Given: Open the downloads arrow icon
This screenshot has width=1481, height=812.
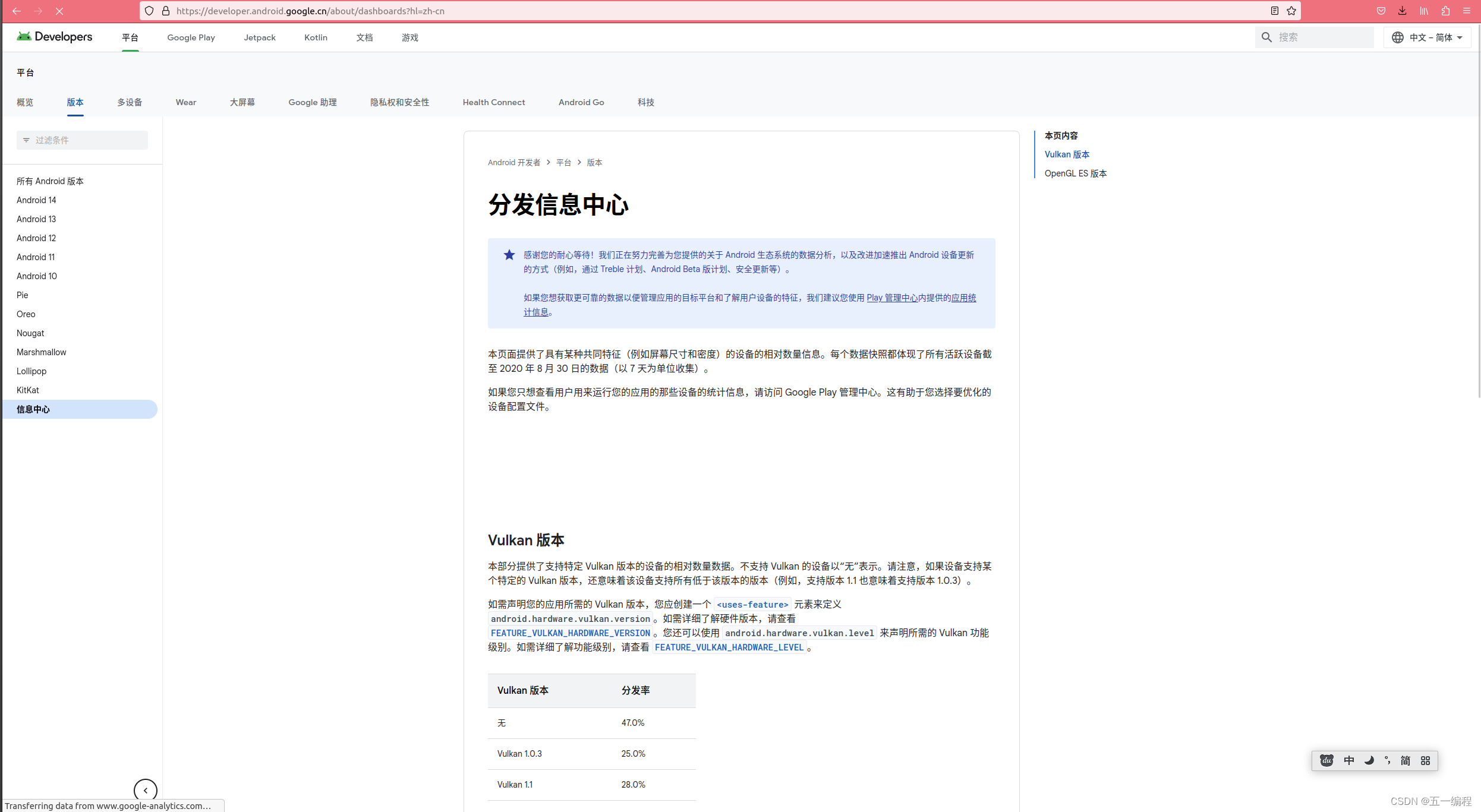Looking at the screenshot, I should [1403, 11].
